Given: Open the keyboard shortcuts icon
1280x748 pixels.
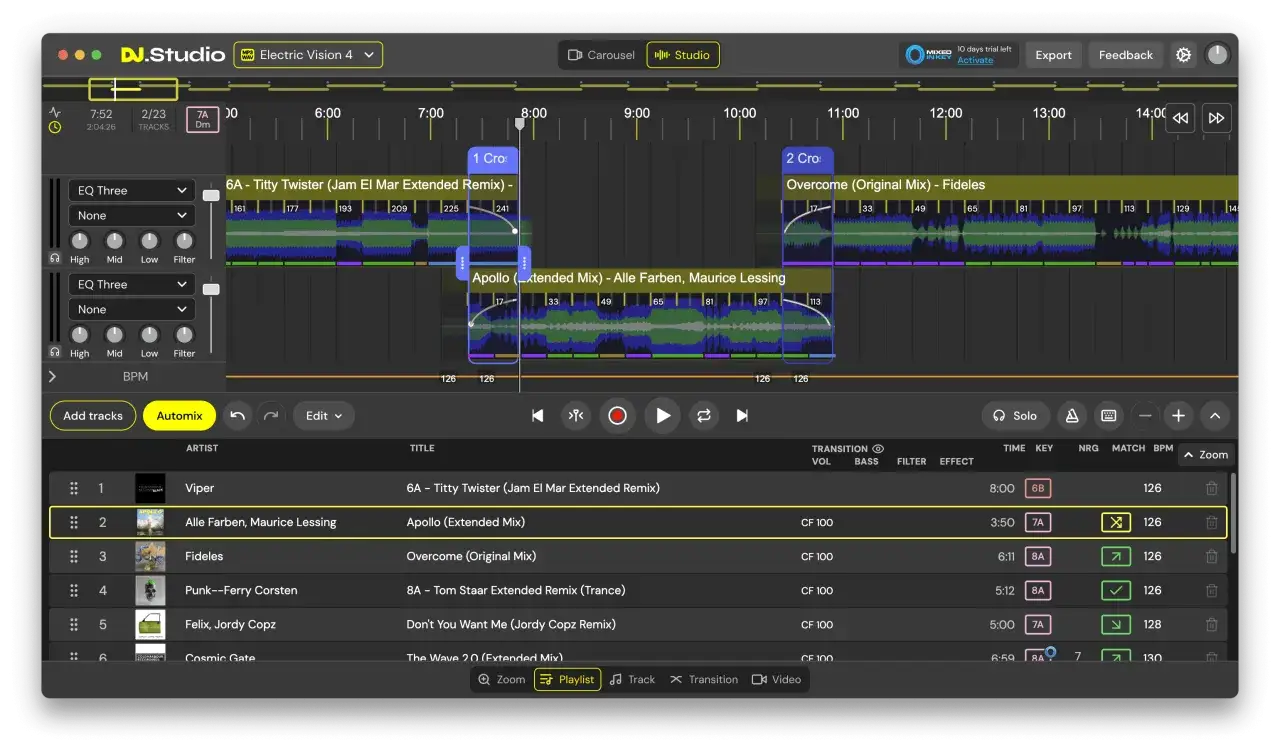Looking at the screenshot, I should tap(1108, 416).
